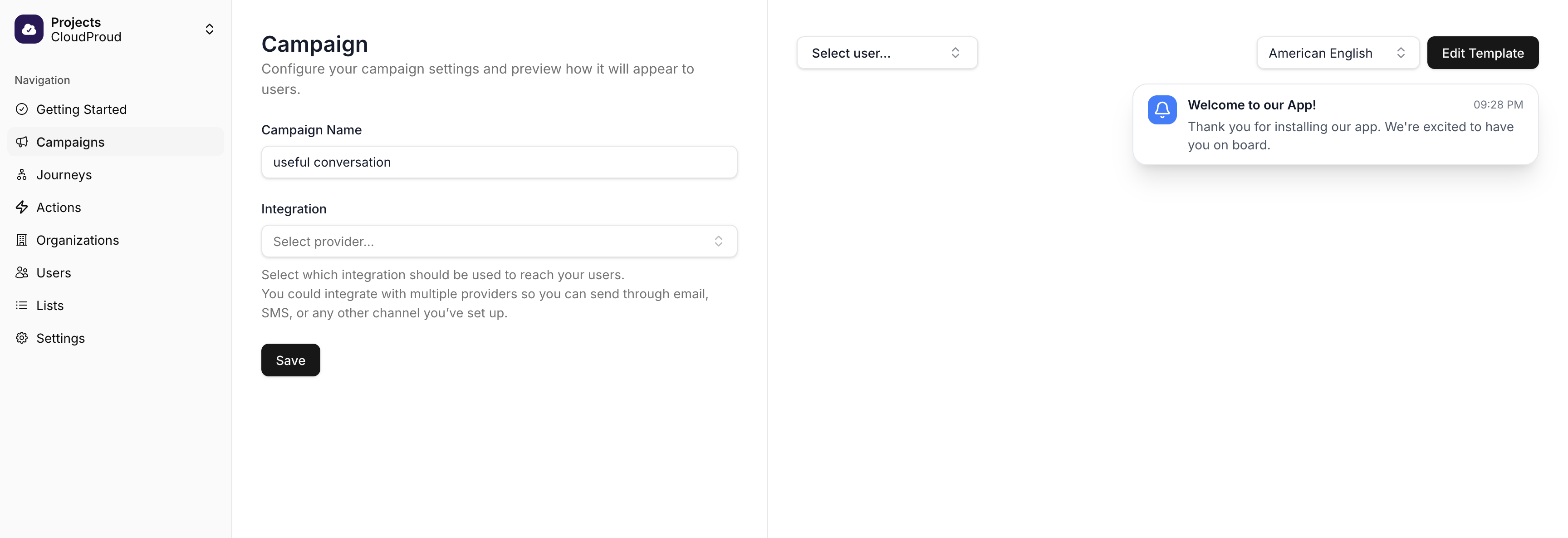Click the Getting Started check-circle icon
The height and width of the screenshot is (538, 1568).
[x=22, y=109]
